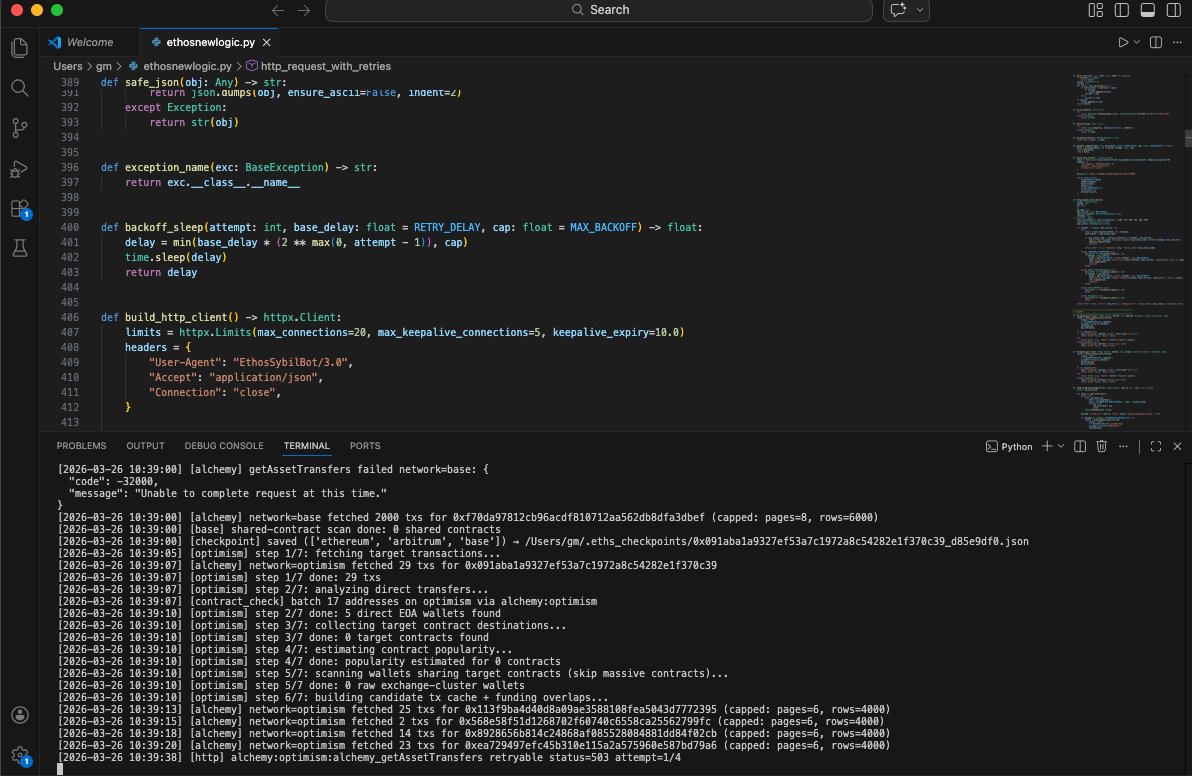
Task: Open the run button dropdown arrow
Action: (1137, 43)
